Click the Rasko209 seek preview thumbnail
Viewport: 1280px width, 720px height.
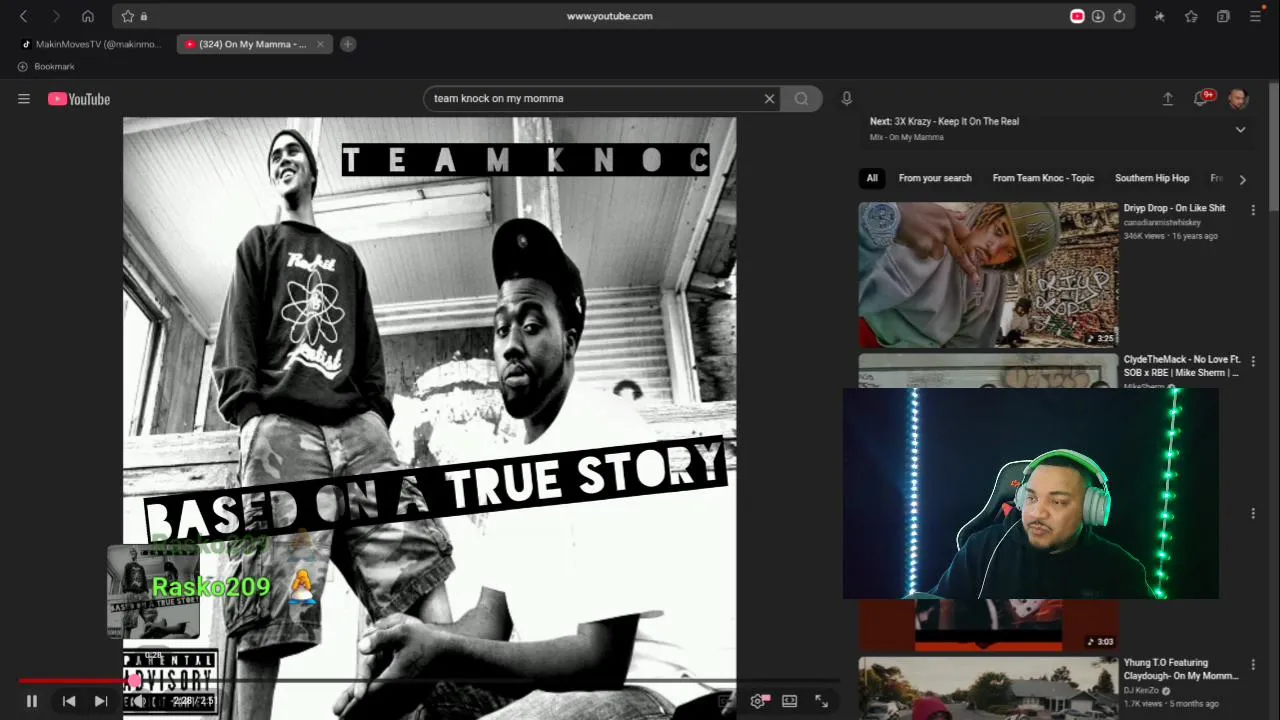click(153, 592)
